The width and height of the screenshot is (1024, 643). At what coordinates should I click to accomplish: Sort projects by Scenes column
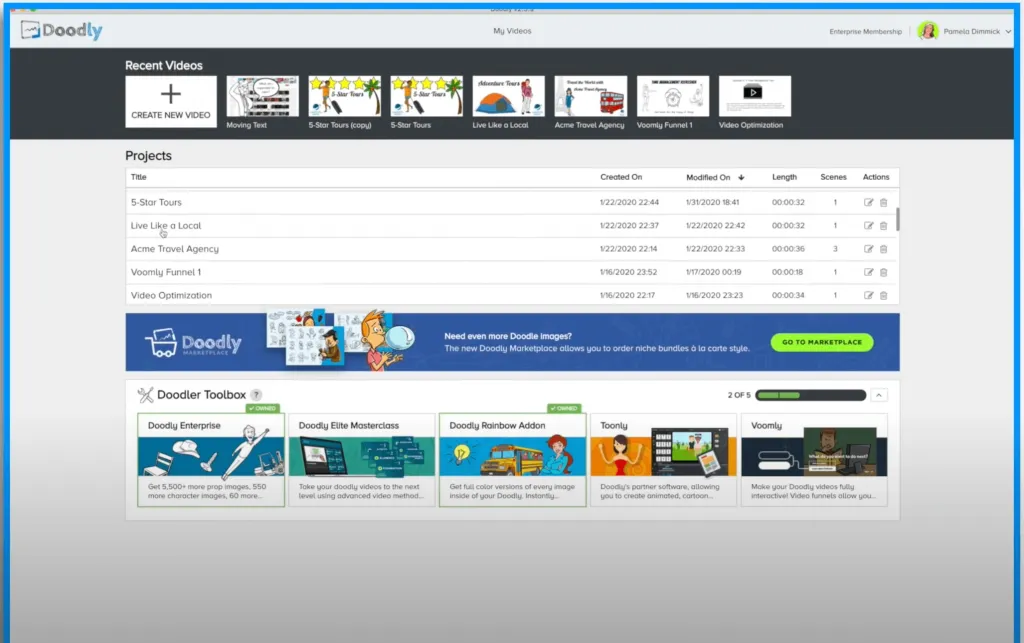tap(833, 177)
